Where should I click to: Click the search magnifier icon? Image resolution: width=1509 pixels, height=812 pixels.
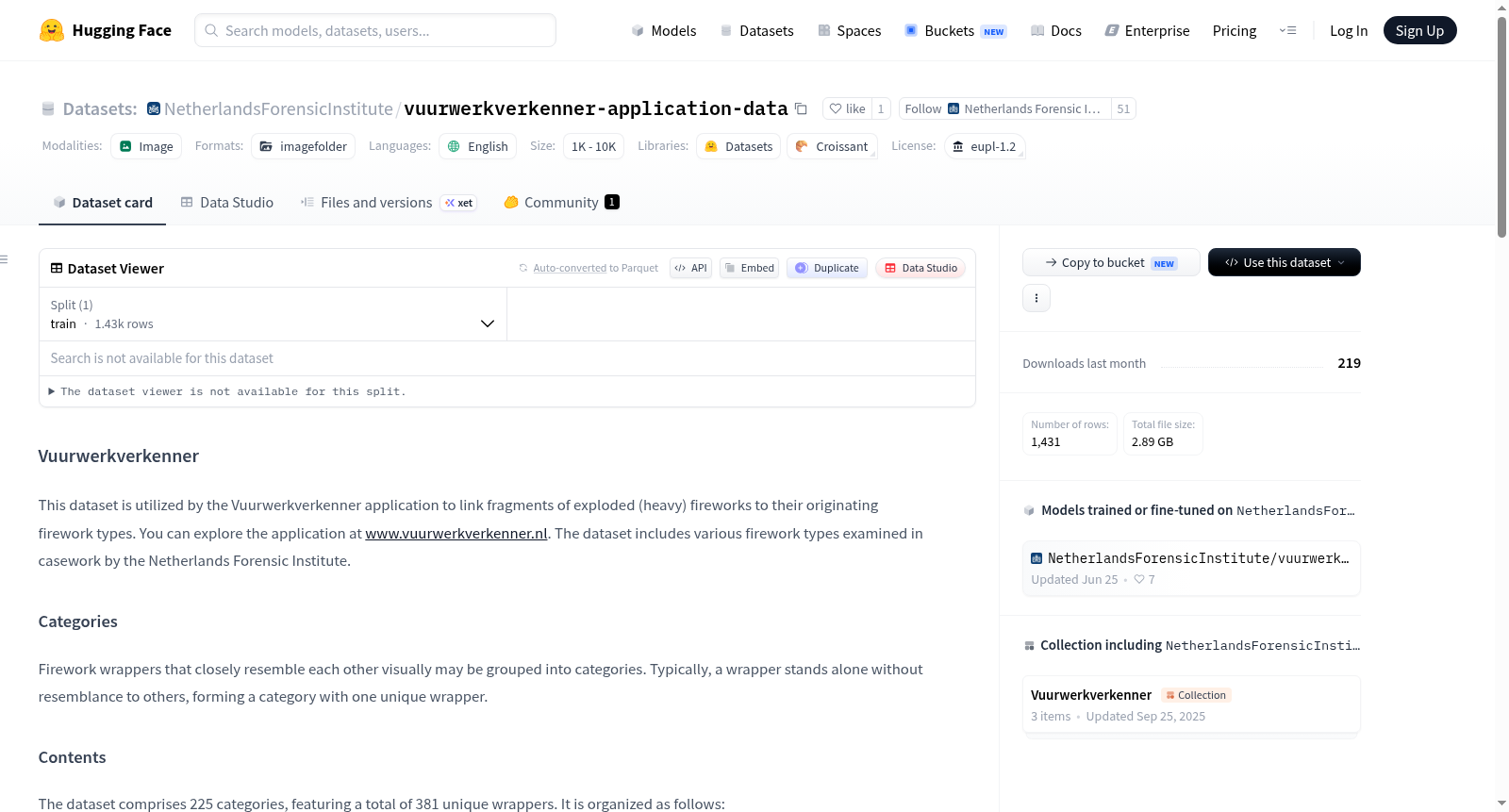[211, 30]
